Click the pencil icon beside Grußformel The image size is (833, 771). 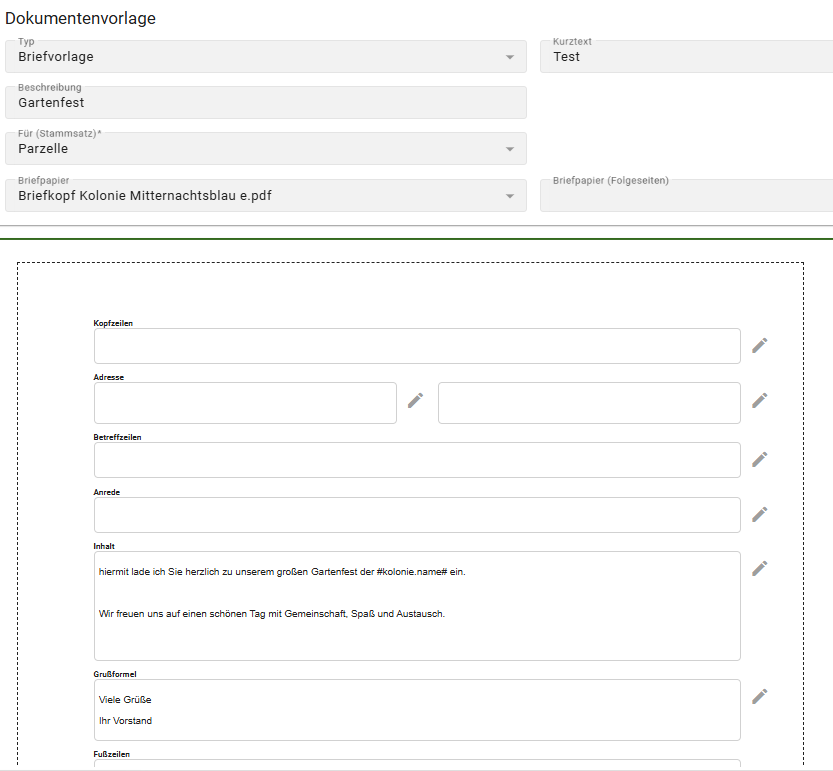click(760, 696)
